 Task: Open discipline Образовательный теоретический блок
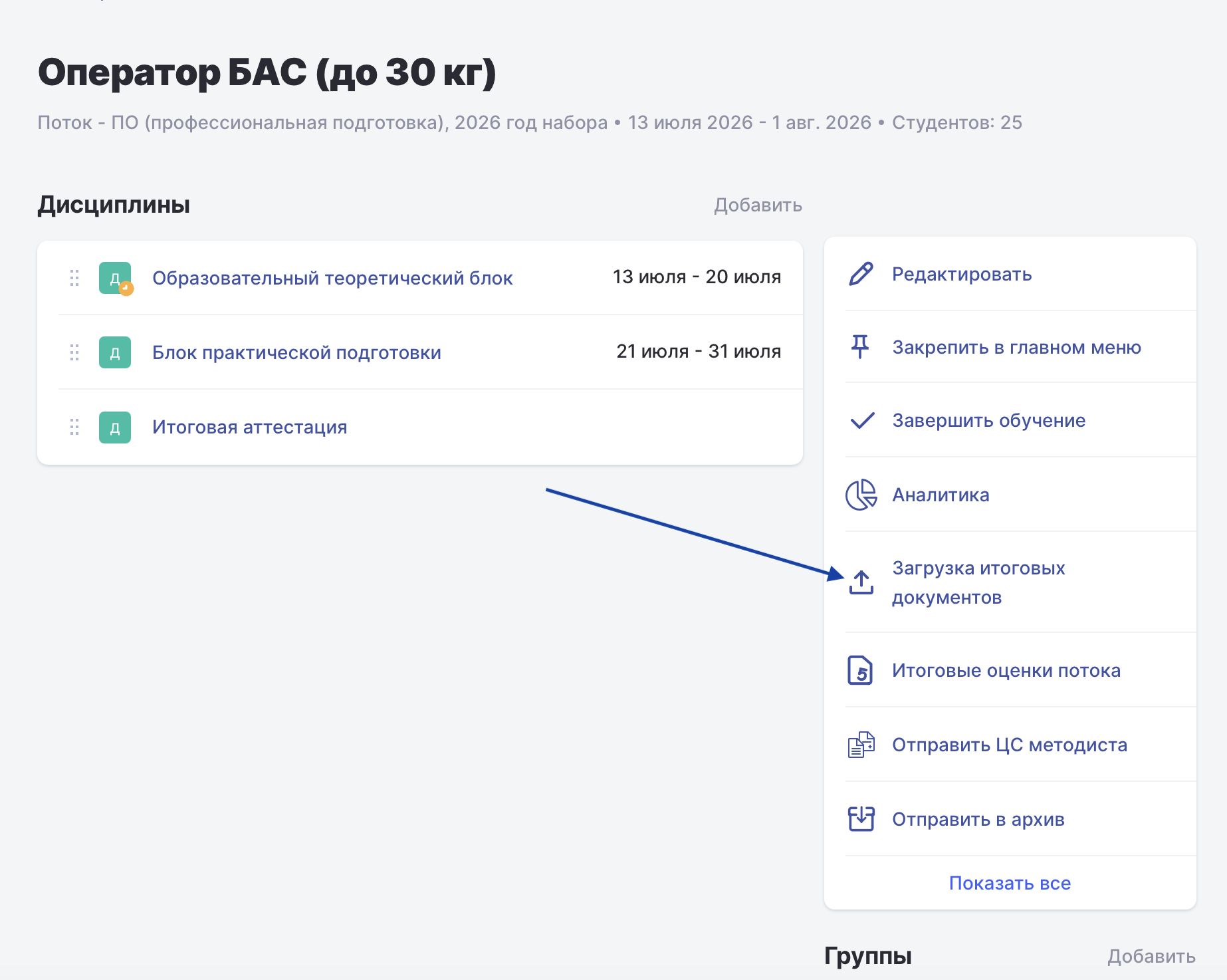click(x=332, y=278)
